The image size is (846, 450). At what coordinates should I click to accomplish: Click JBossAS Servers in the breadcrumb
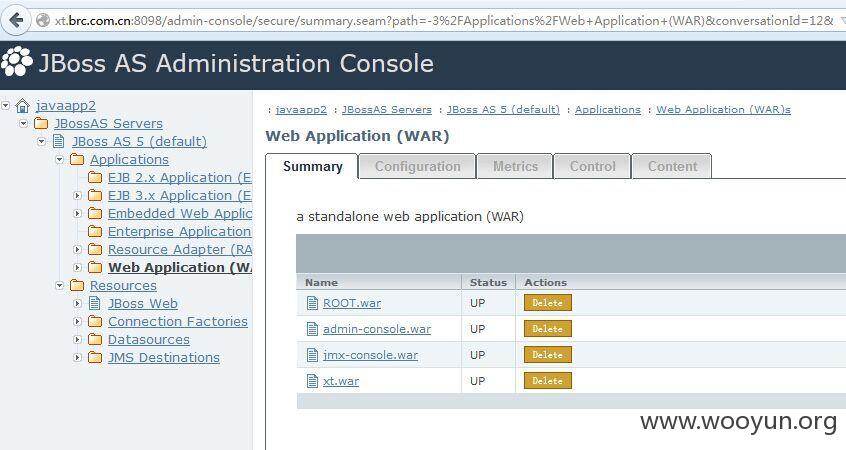point(387,110)
